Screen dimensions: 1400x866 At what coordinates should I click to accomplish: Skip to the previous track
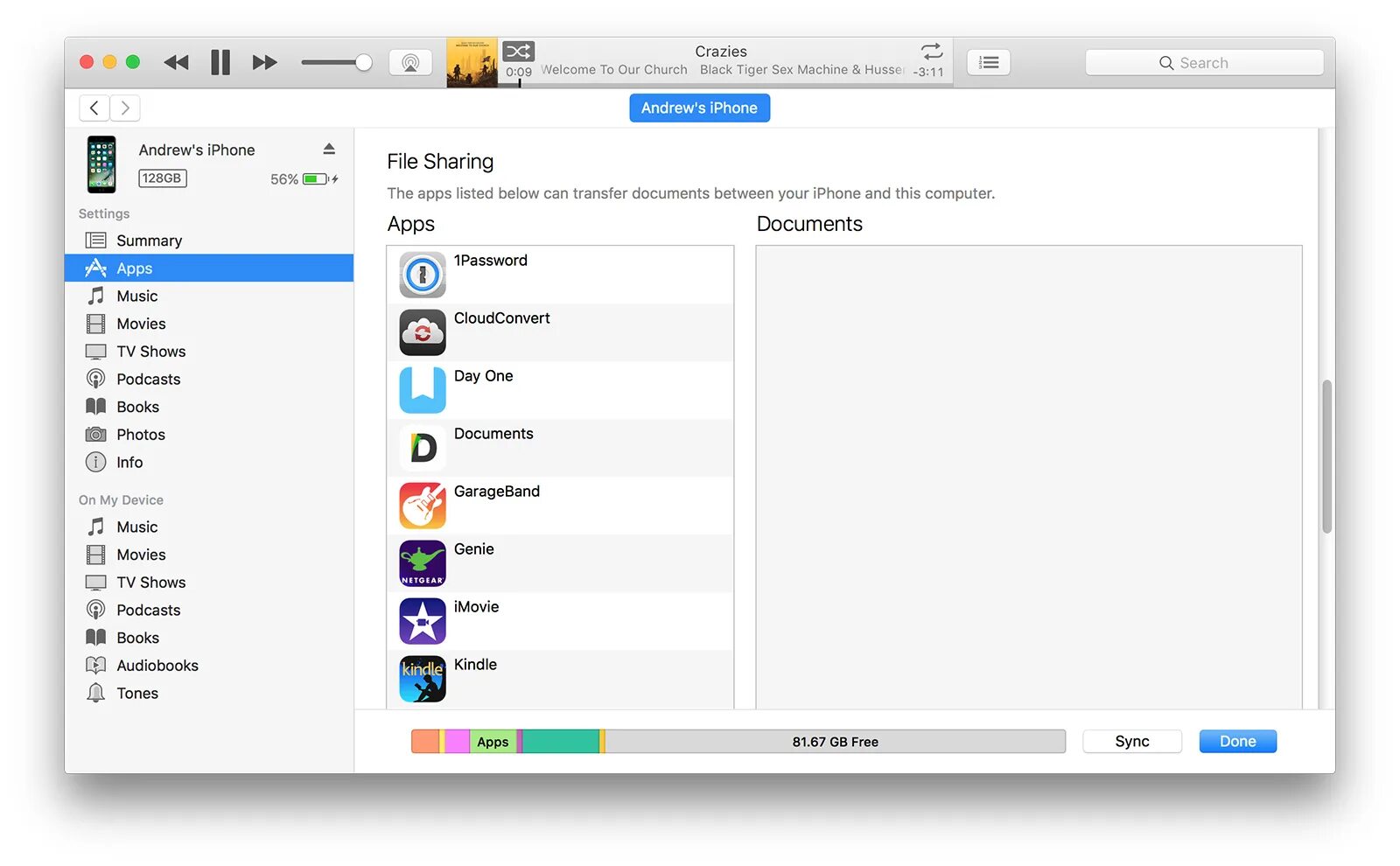tap(176, 62)
